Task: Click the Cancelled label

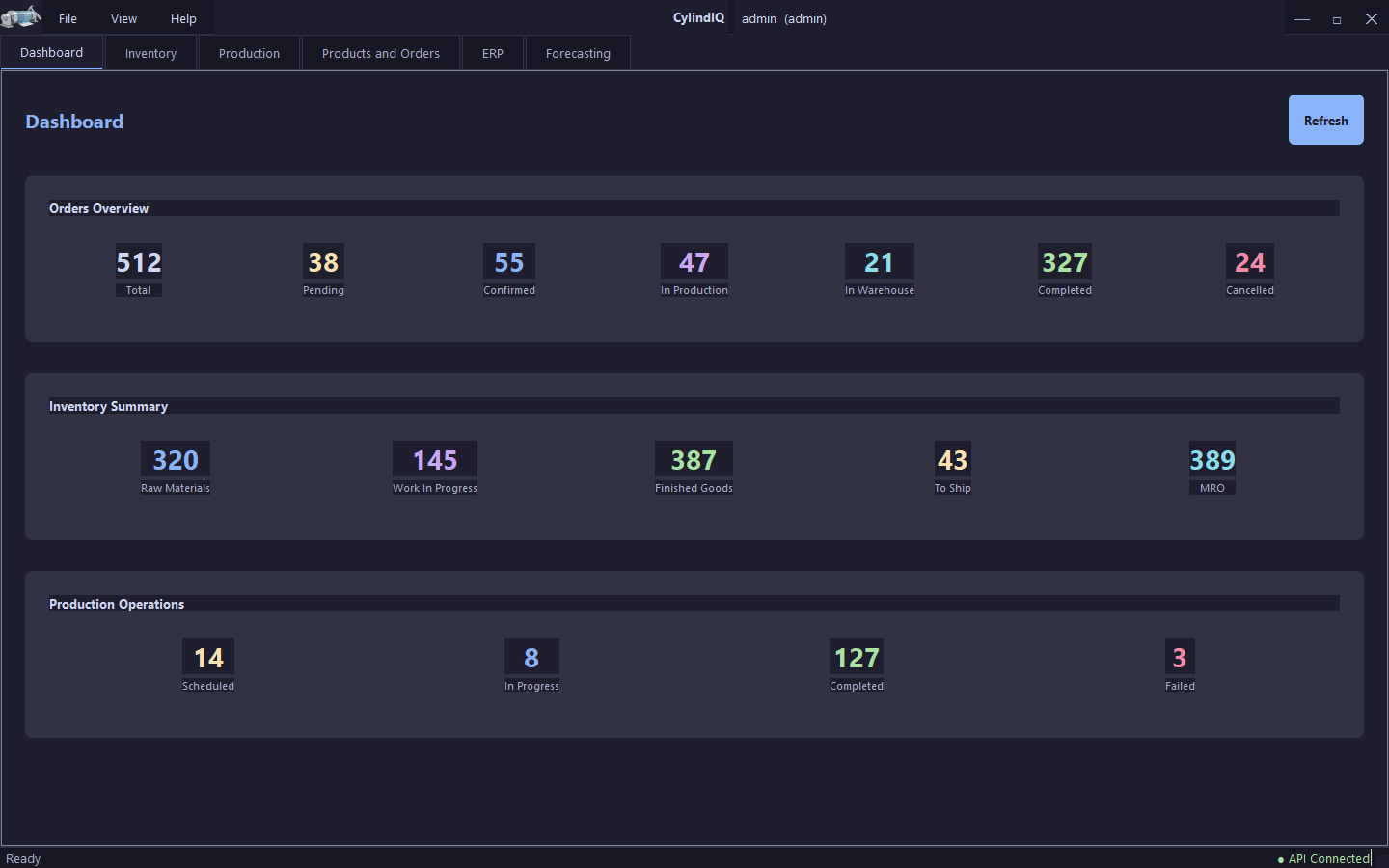Action: (1250, 290)
